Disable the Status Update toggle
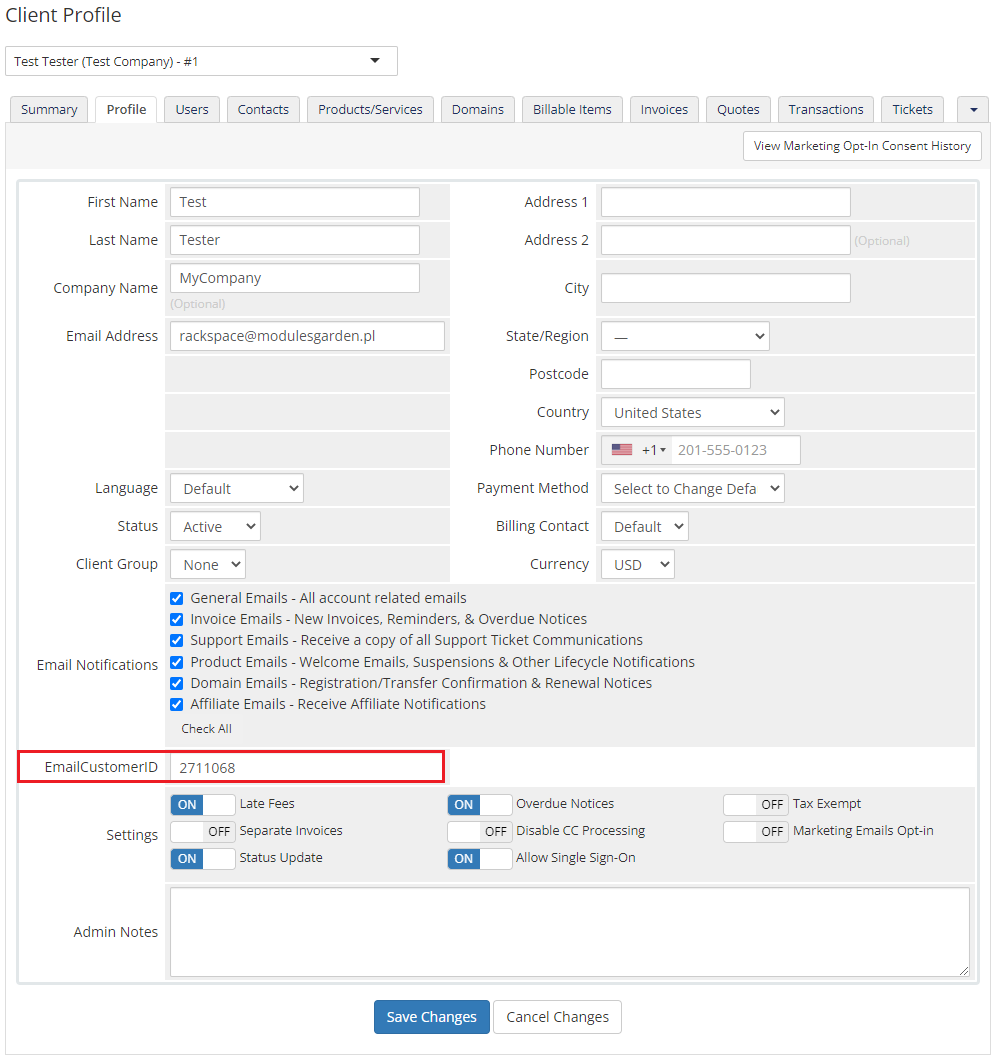Screen dimensions: 998x1056 (x=203, y=858)
